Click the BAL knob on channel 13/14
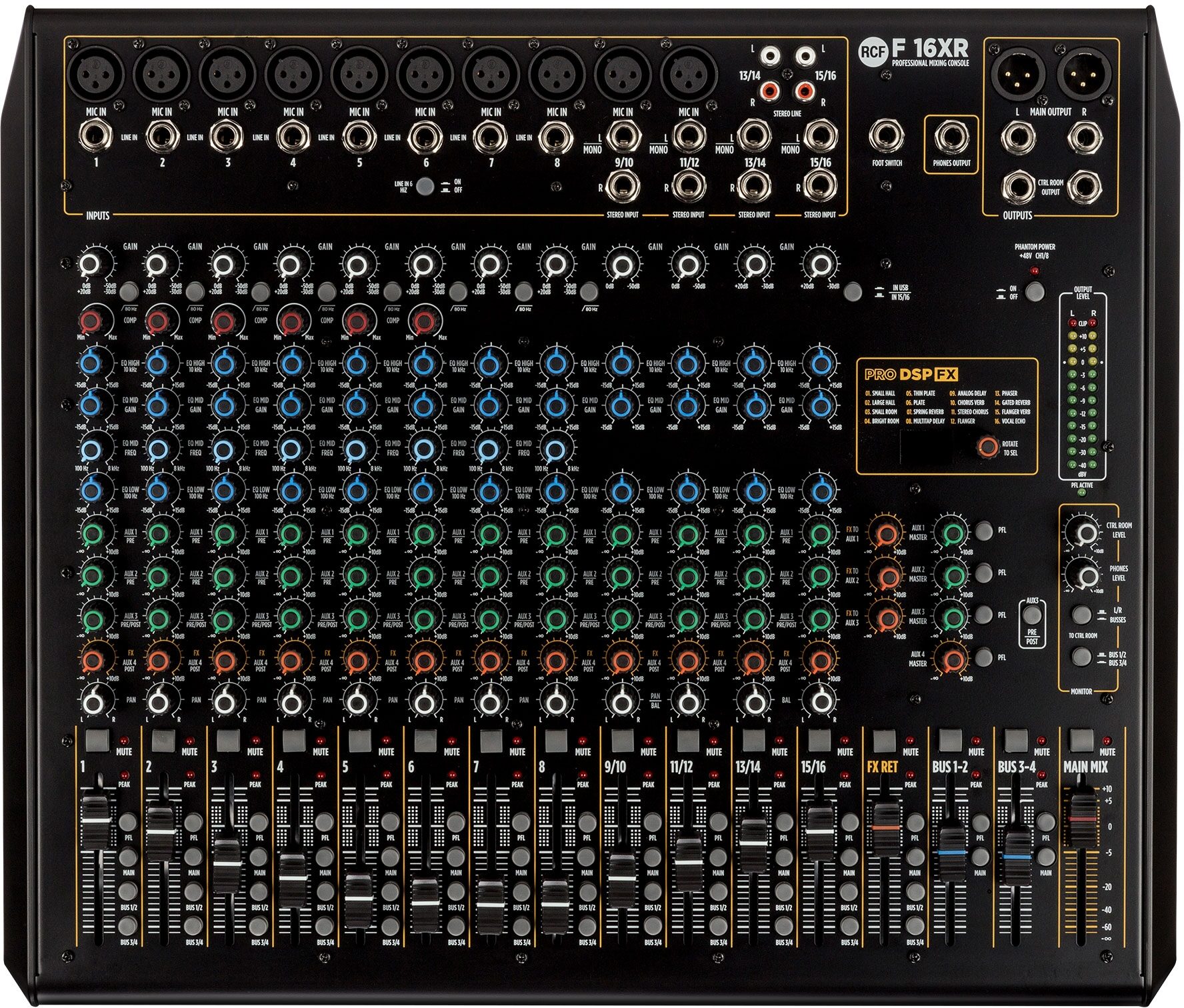 (x=754, y=701)
